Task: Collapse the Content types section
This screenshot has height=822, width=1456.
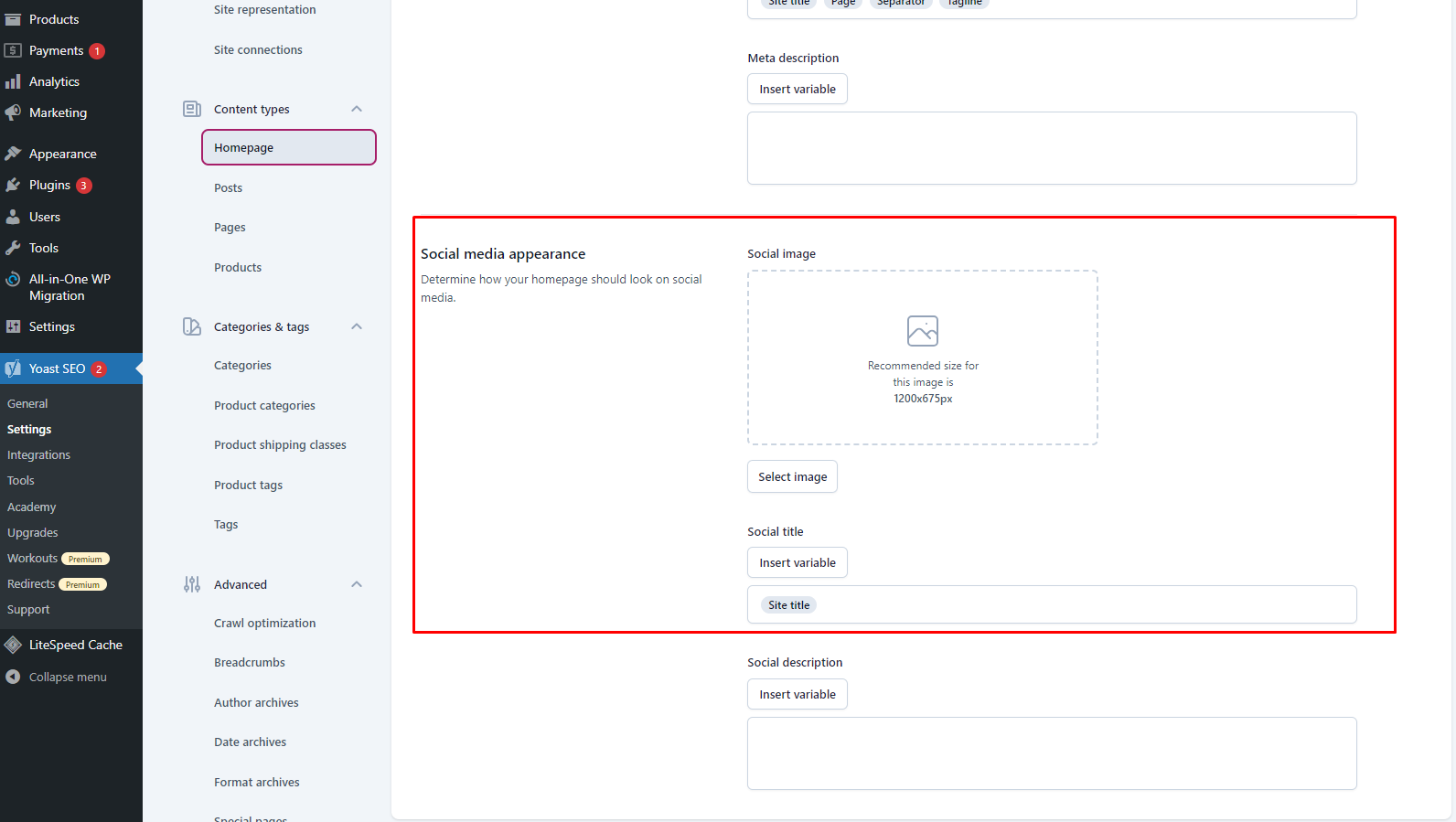Action: pos(357,109)
